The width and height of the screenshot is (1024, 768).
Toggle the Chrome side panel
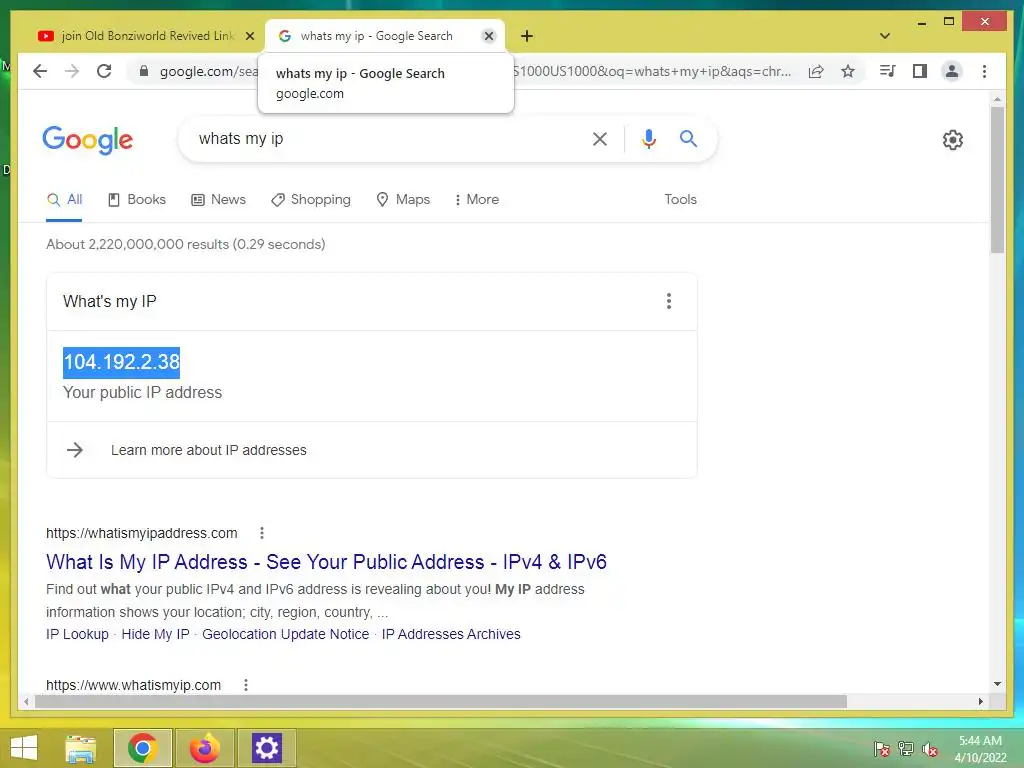click(x=920, y=71)
